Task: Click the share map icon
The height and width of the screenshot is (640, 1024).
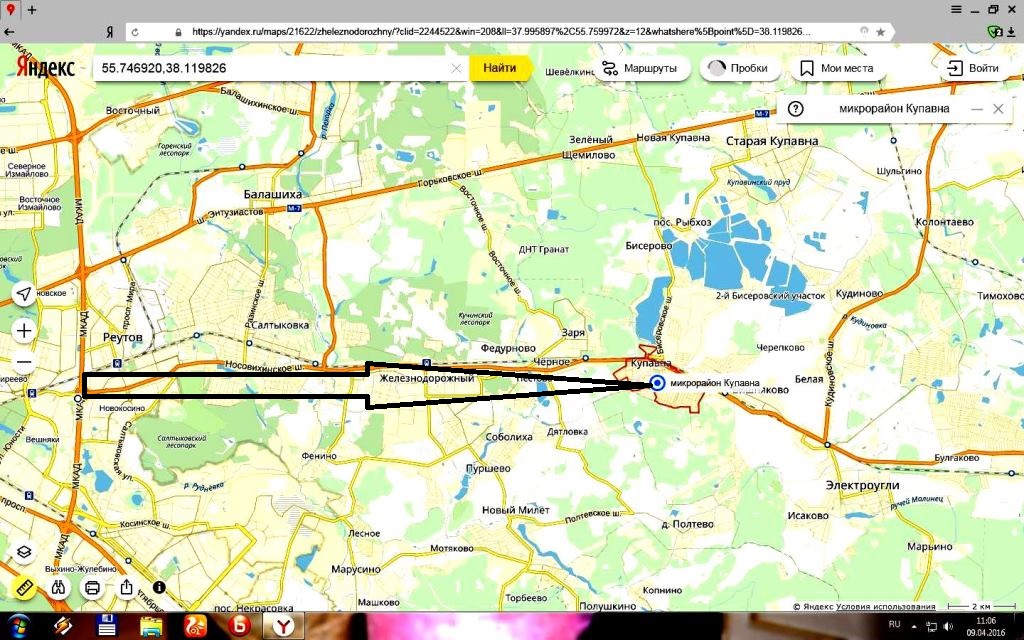Action: pos(127,587)
